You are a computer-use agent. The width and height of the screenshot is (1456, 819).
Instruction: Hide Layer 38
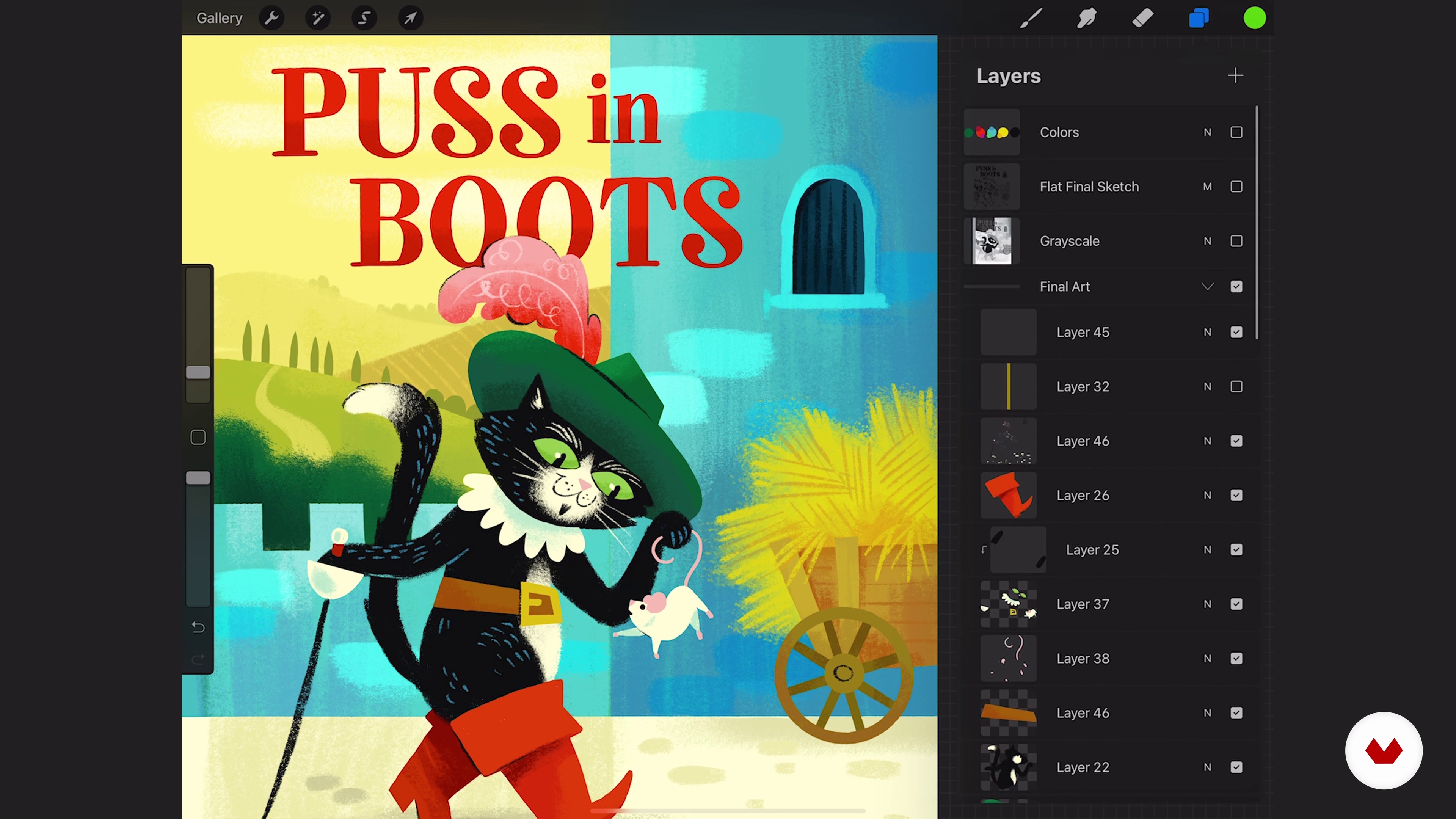pos(1236,659)
